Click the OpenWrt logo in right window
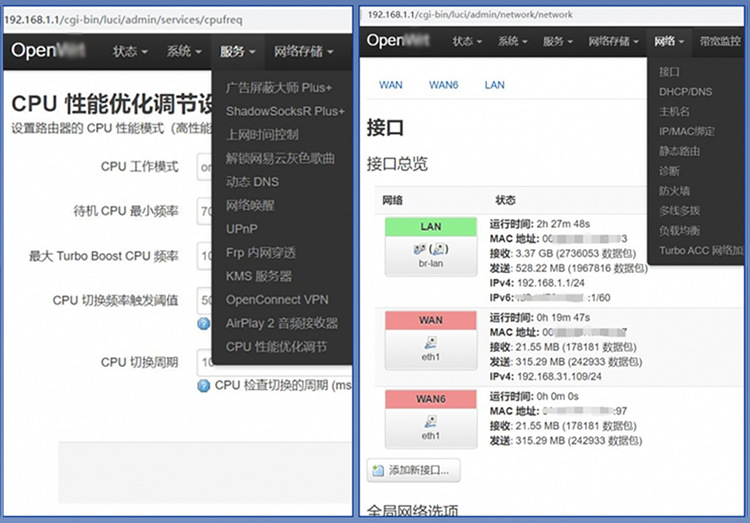 click(397, 41)
